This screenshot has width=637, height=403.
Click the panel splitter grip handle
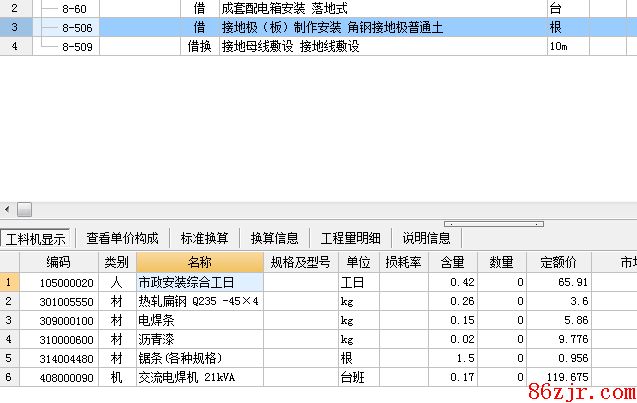pos(493,224)
